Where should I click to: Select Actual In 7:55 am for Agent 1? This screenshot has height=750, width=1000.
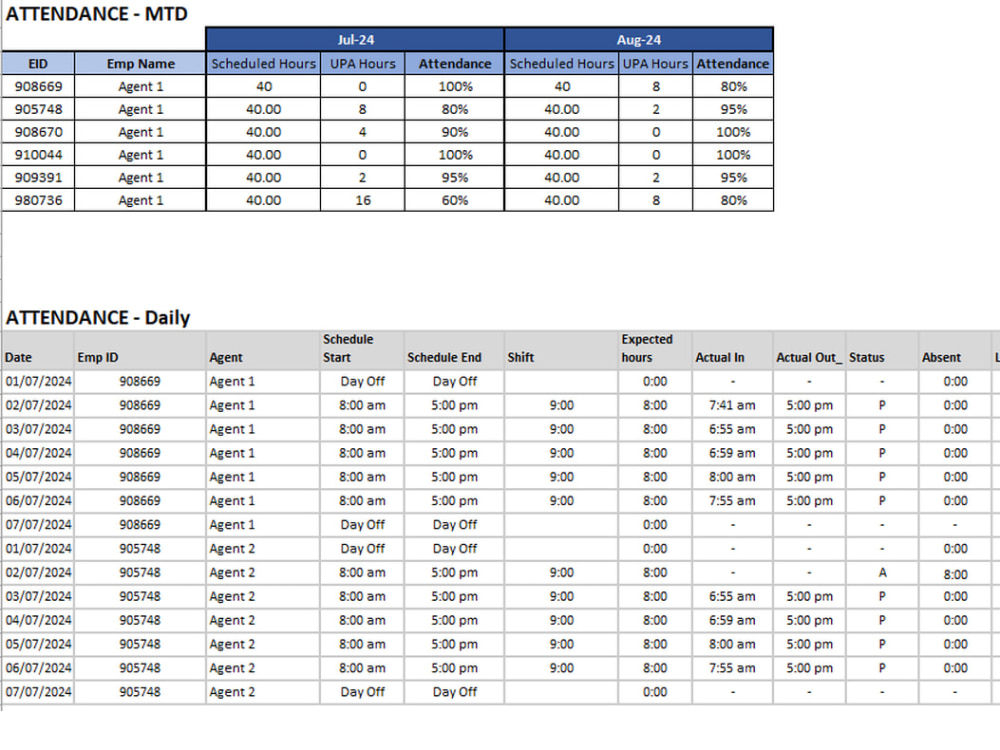(x=732, y=501)
